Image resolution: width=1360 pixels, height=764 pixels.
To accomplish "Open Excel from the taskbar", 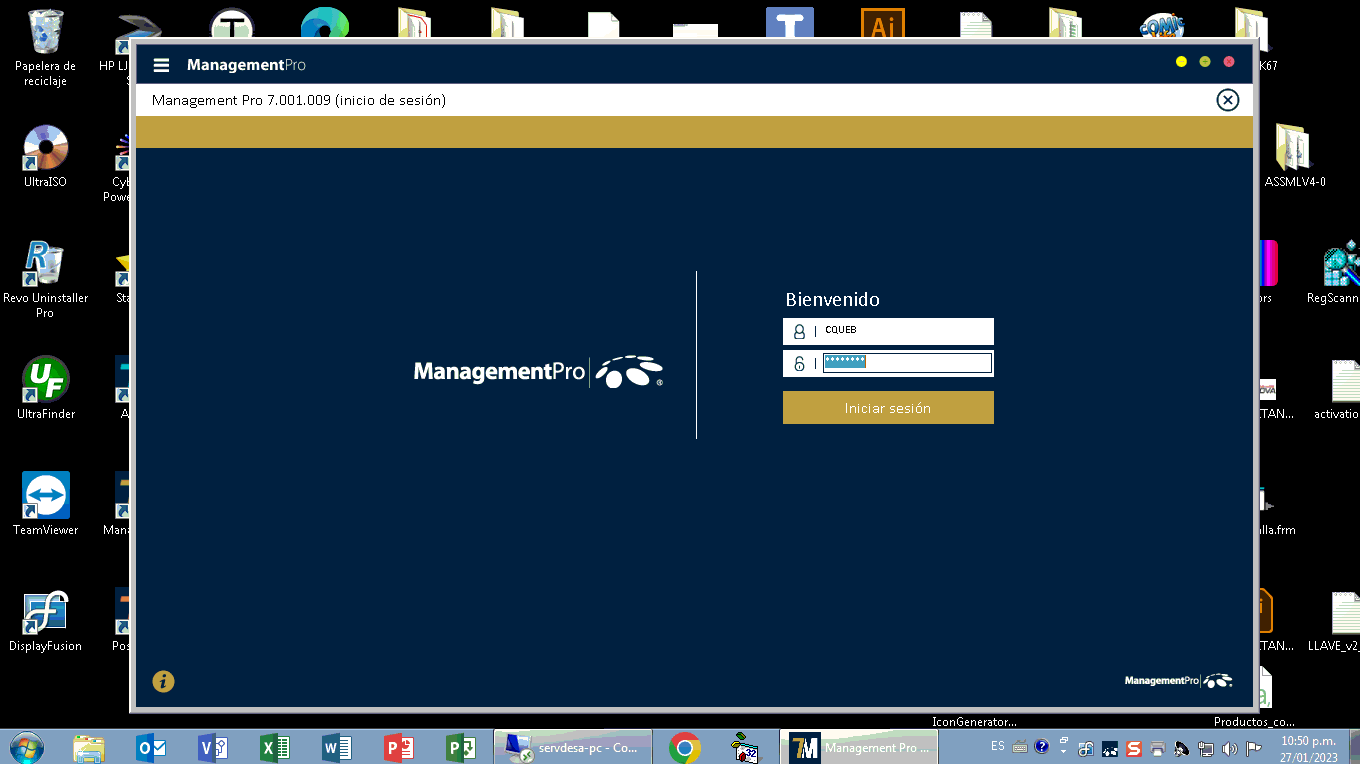I will coord(275,747).
